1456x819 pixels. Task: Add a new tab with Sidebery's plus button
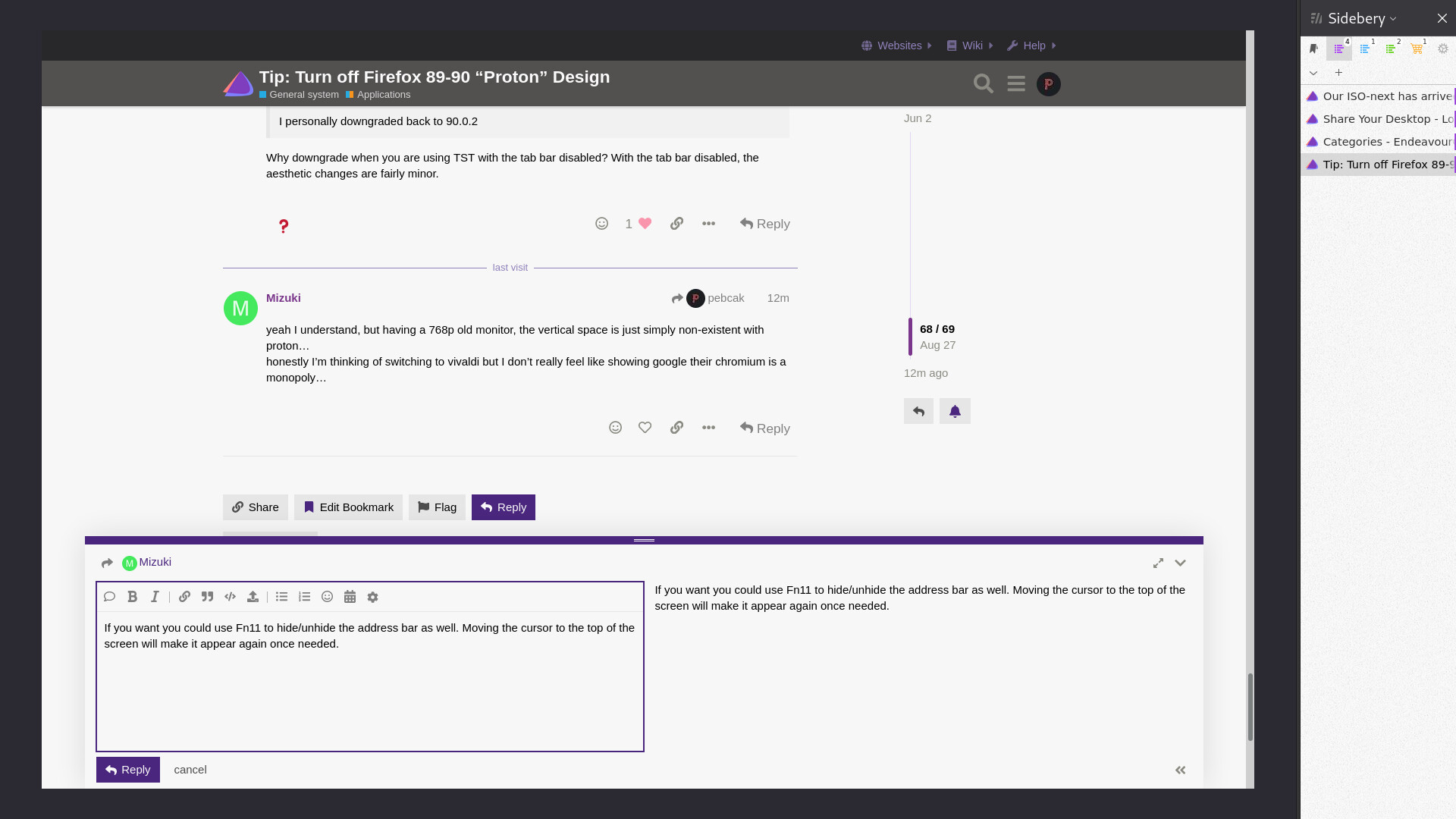pyautogui.click(x=1338, y=73)
